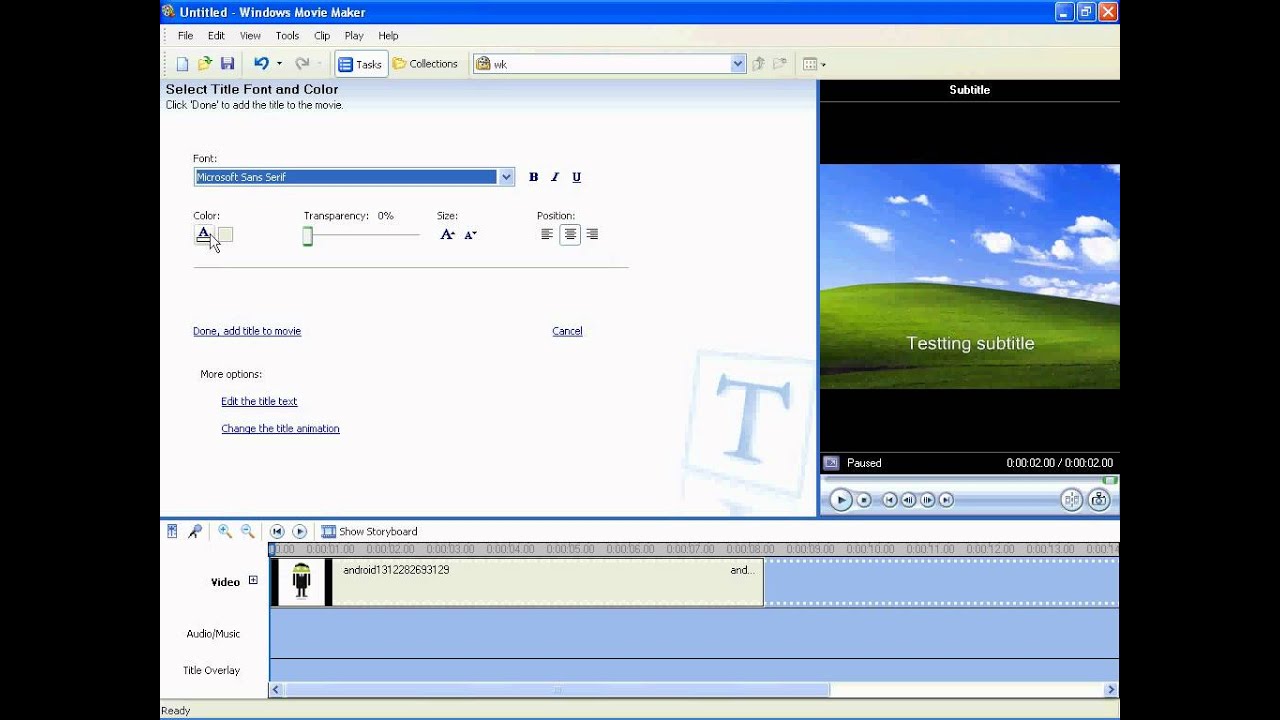Zoom in on the timeline

225,531
